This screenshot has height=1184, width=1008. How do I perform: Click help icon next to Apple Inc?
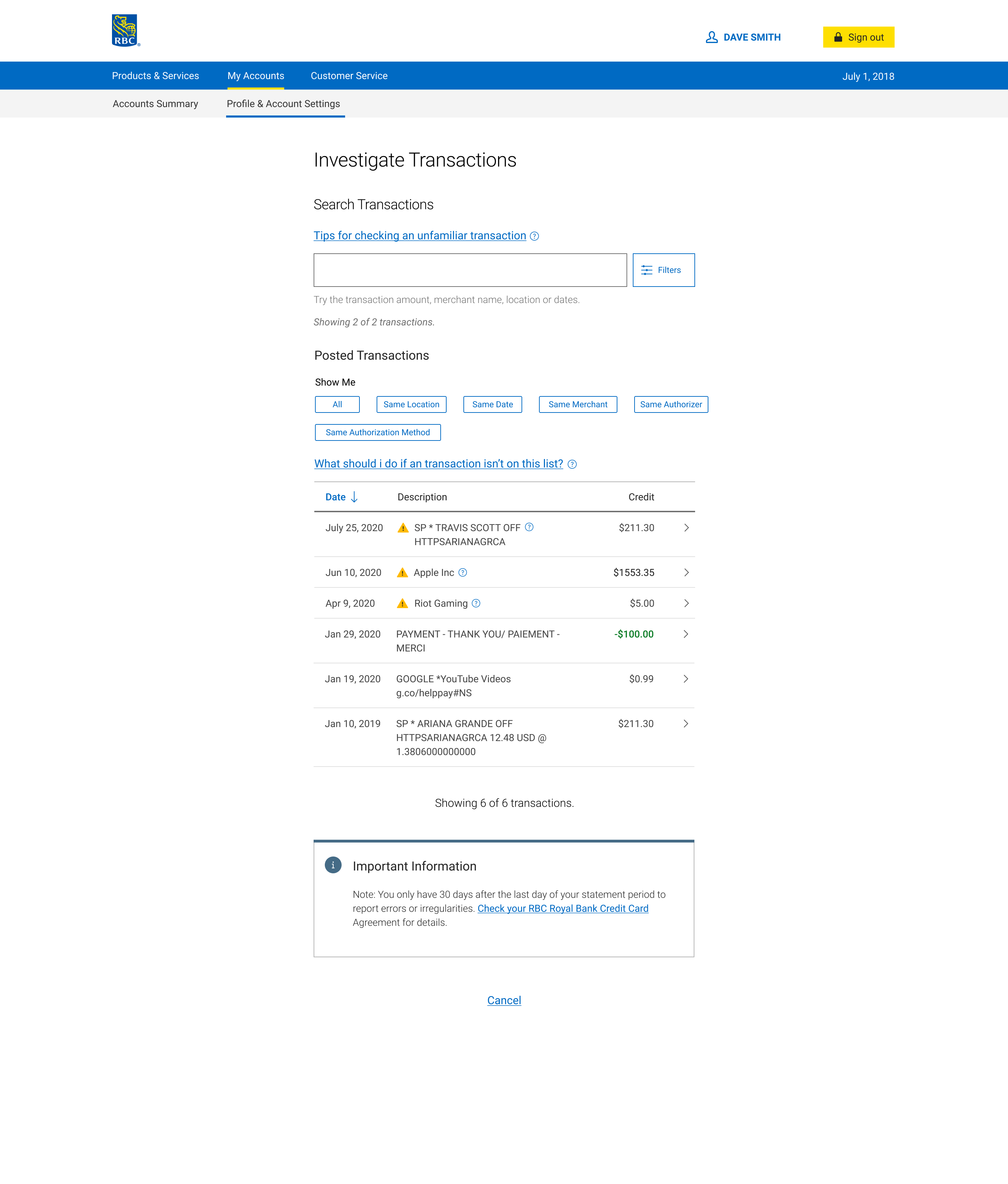[x=463, y=572]
